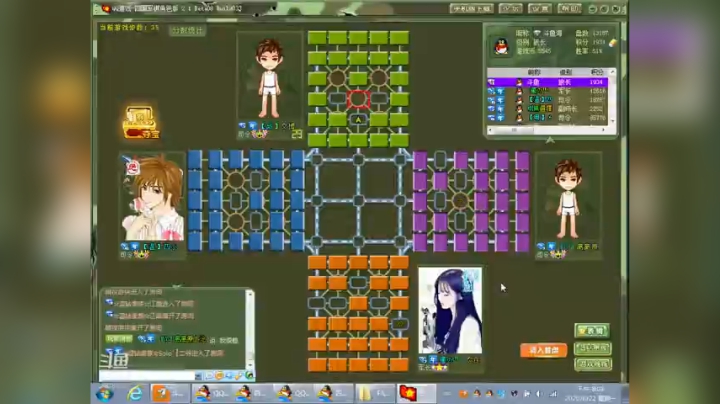Image resolution: width=720 pixels, height=404 pixels.
Task: Launch Internet Explorer from taskbar
Action: [x=135, y=394]
